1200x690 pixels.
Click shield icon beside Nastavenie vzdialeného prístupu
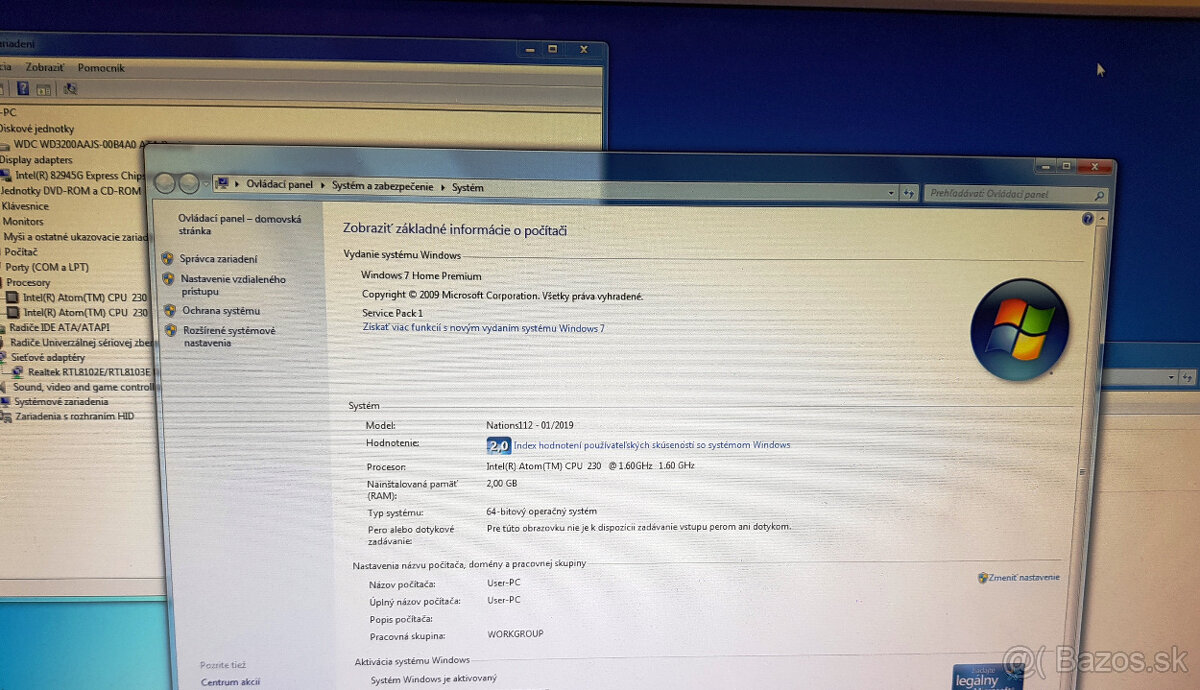168,280
